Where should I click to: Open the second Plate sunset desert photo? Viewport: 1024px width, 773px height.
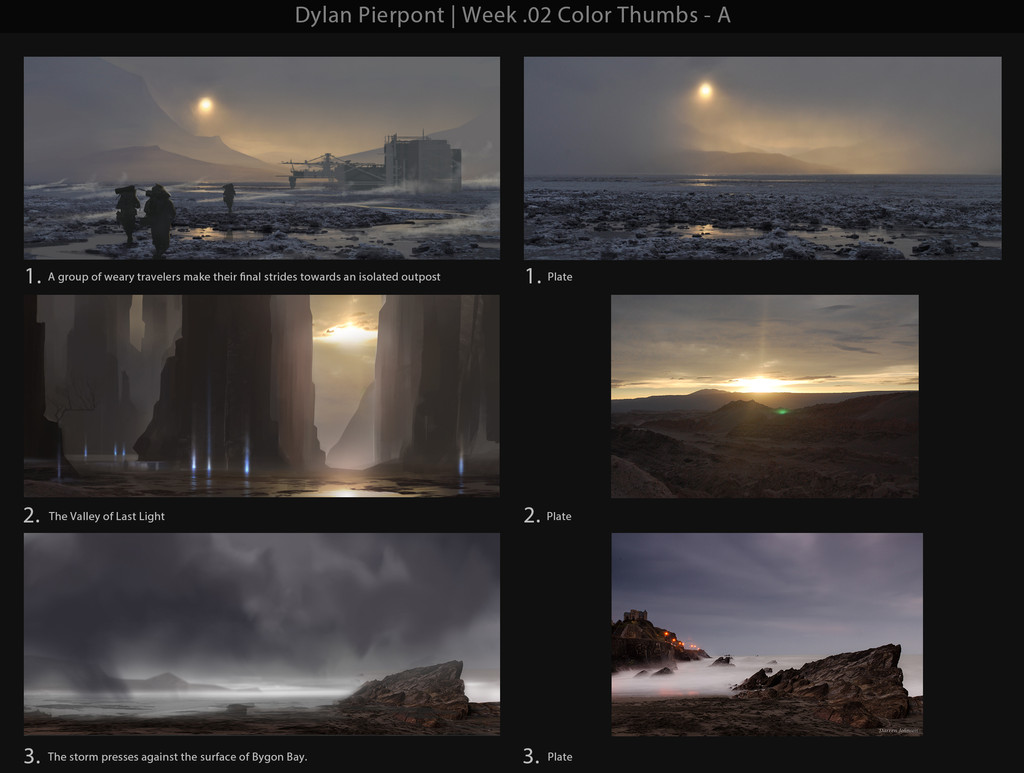pos(765,396)
